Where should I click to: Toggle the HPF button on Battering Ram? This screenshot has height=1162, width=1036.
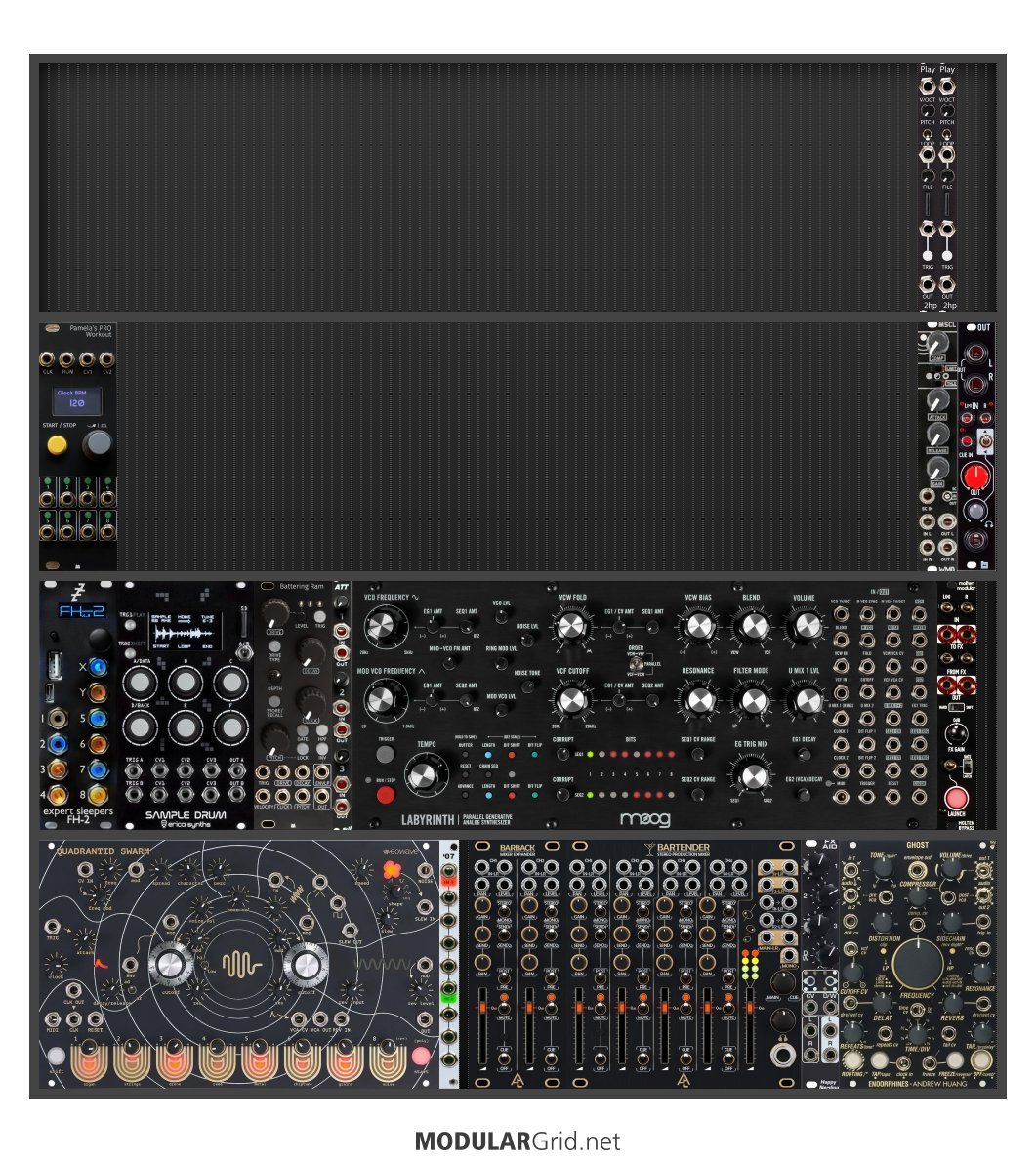pos(321,730)
